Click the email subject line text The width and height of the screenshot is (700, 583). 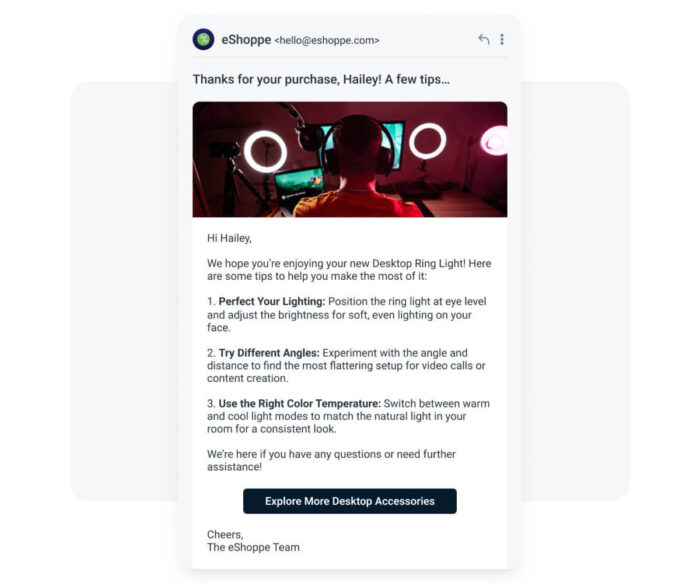(321, 79)
